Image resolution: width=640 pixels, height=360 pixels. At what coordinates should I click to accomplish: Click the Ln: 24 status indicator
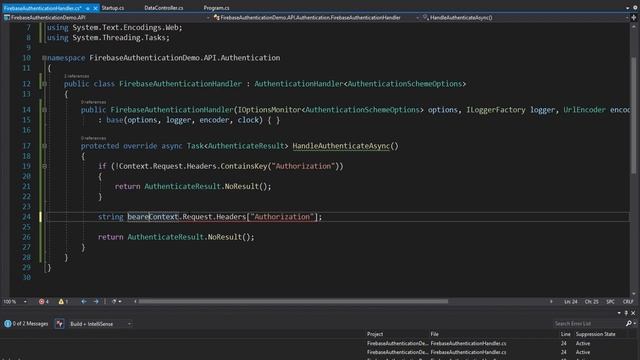571,302
